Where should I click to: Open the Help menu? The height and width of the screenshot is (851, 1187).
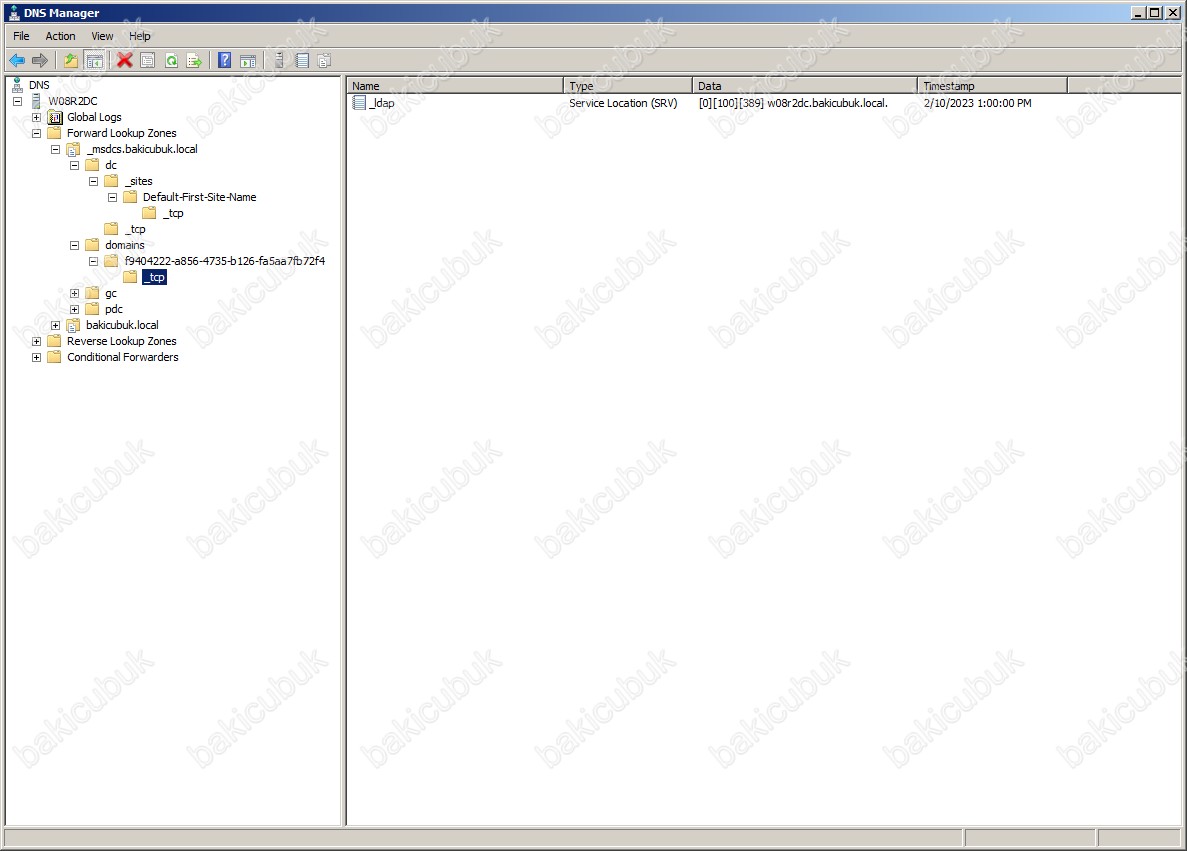139,36
